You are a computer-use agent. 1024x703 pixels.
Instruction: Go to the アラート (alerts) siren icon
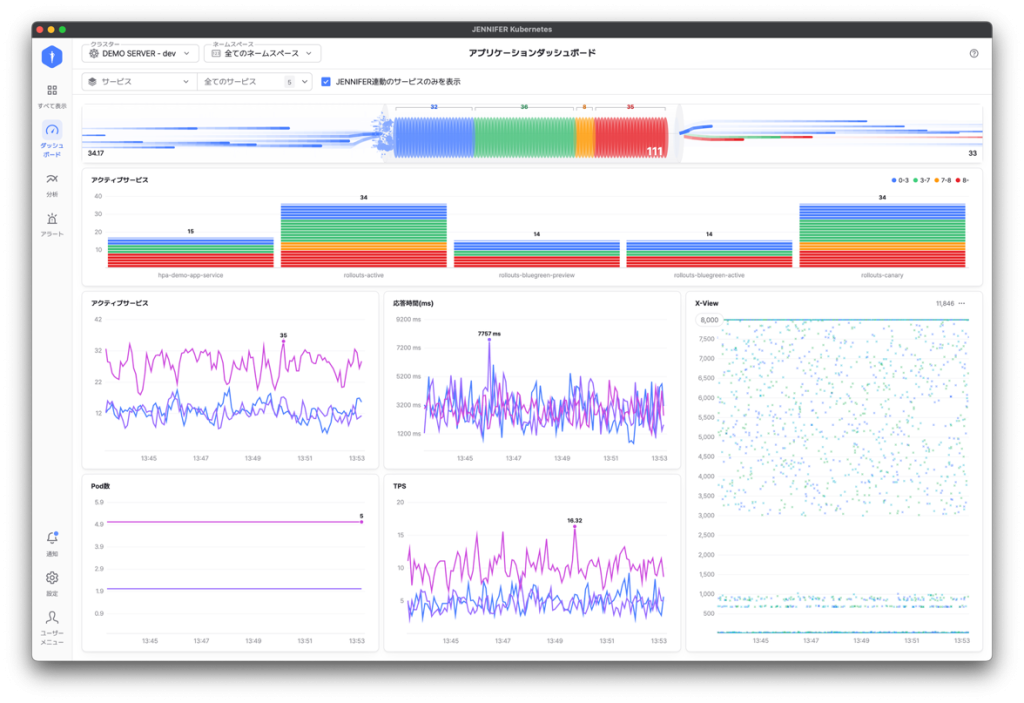[x=52, y=219]
